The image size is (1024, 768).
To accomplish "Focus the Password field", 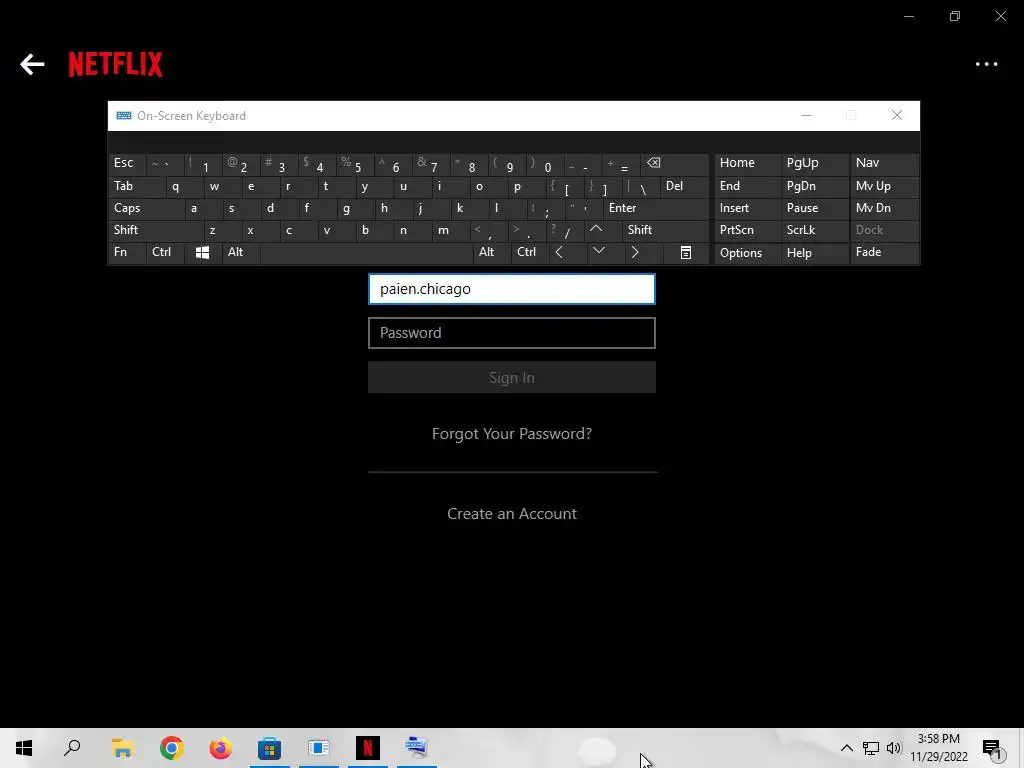I will 511,333.
